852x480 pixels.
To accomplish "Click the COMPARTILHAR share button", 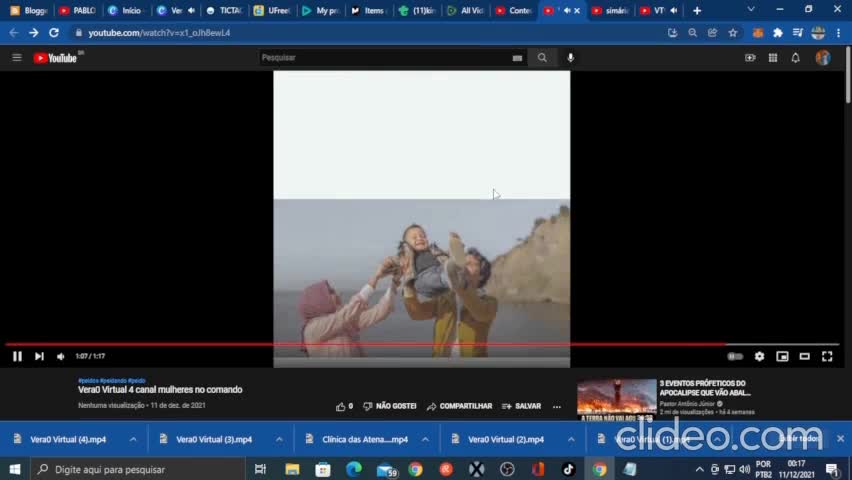I will point(460,407).
